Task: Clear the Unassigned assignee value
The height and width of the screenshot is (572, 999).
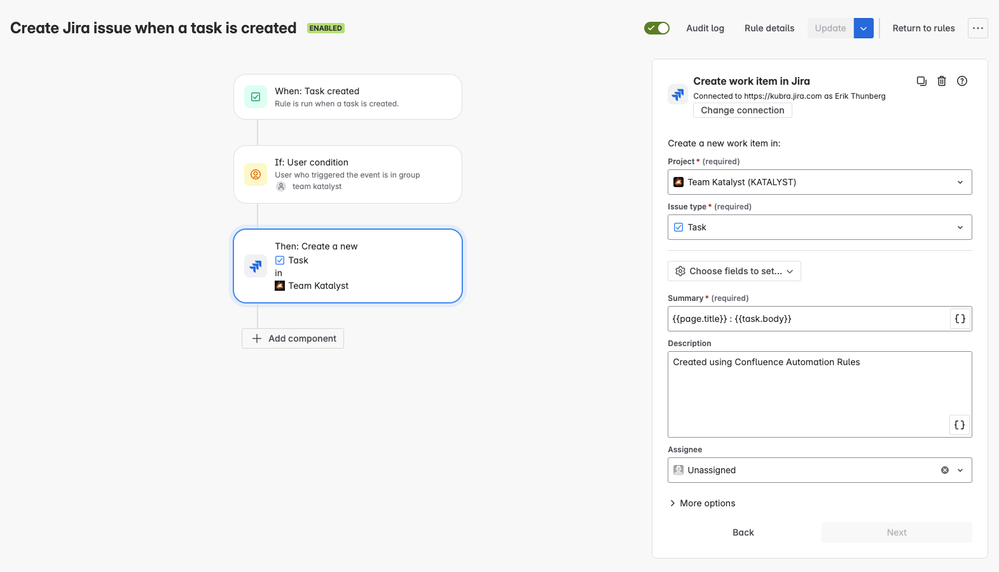Action: tap(945, 470)
